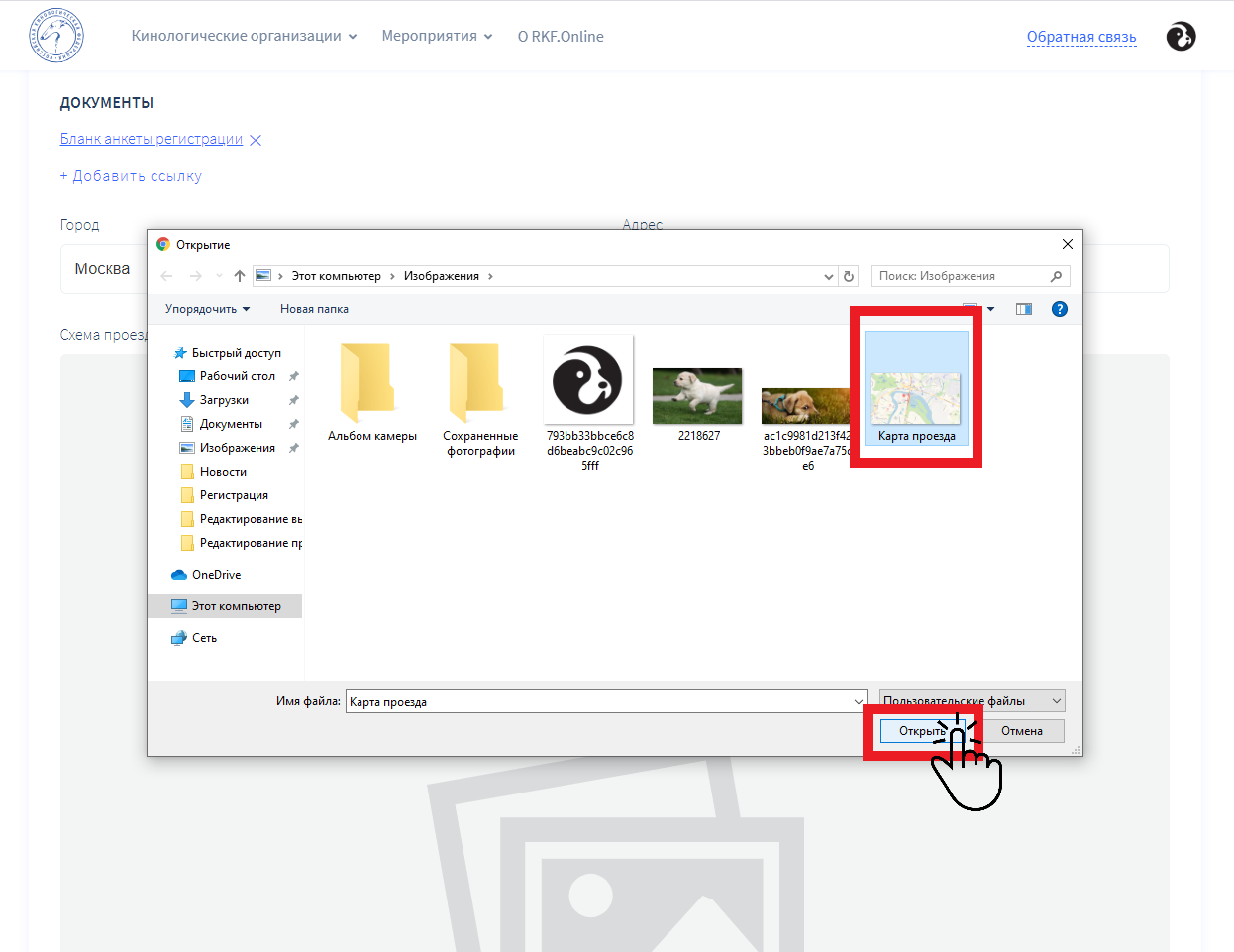Click the Up folder arrow in dialog

tap(240, 276)
